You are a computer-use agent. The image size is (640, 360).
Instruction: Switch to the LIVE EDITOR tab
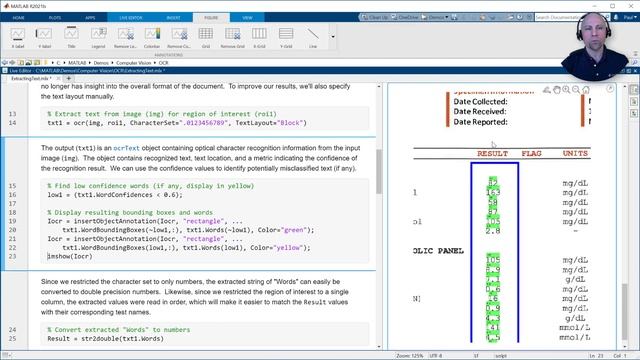[x=131, y=18]
